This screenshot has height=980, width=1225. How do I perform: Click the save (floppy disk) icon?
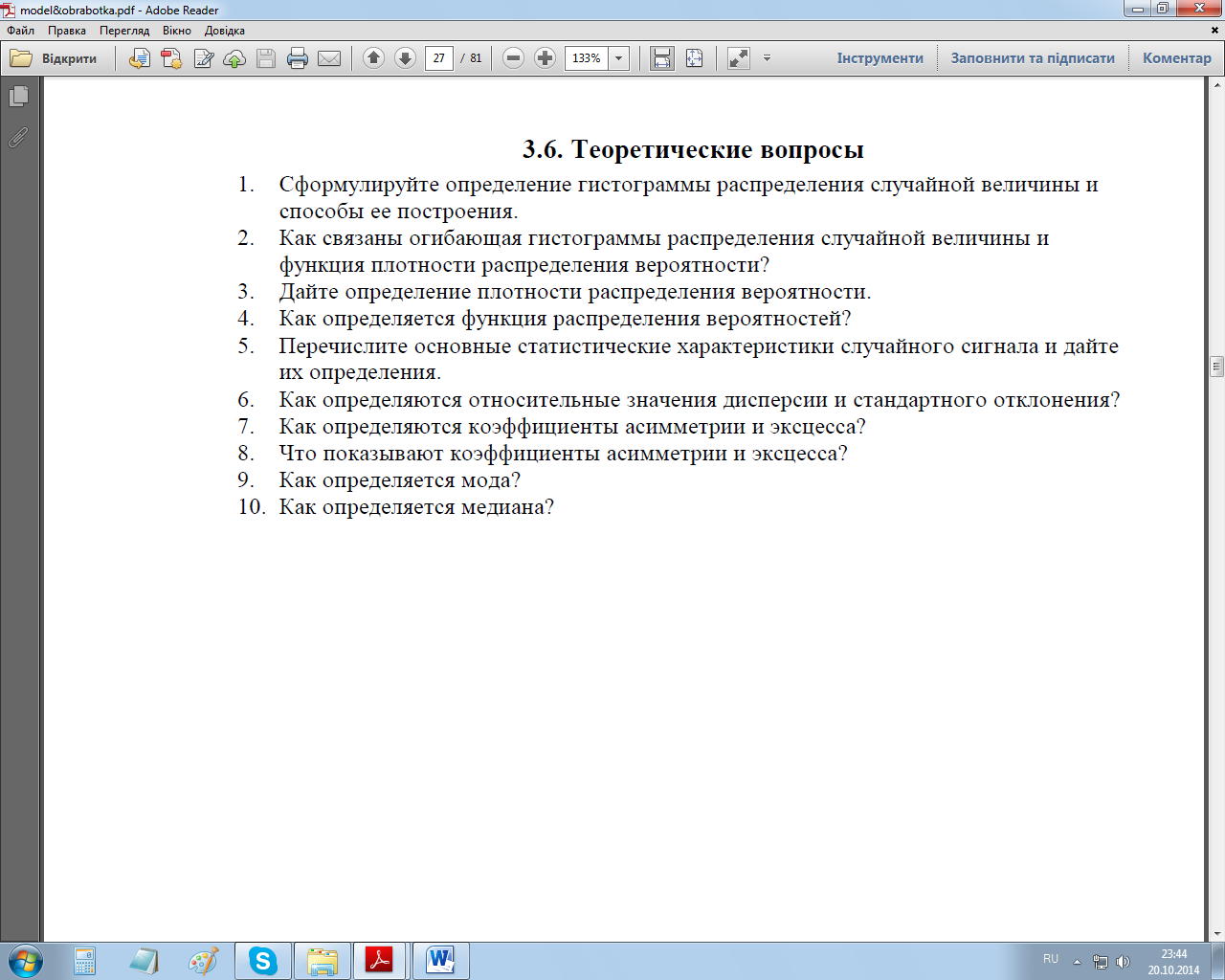point(266,58)
